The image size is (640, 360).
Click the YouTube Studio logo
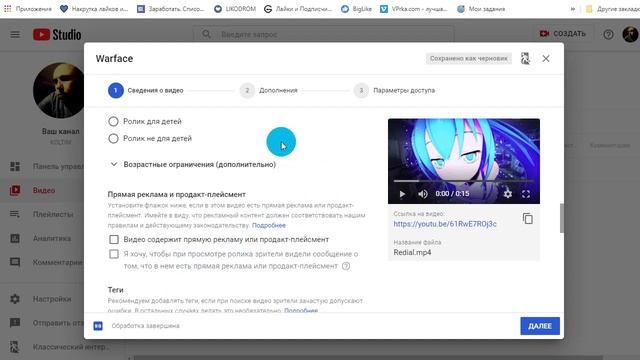click(x=57, y=35)
